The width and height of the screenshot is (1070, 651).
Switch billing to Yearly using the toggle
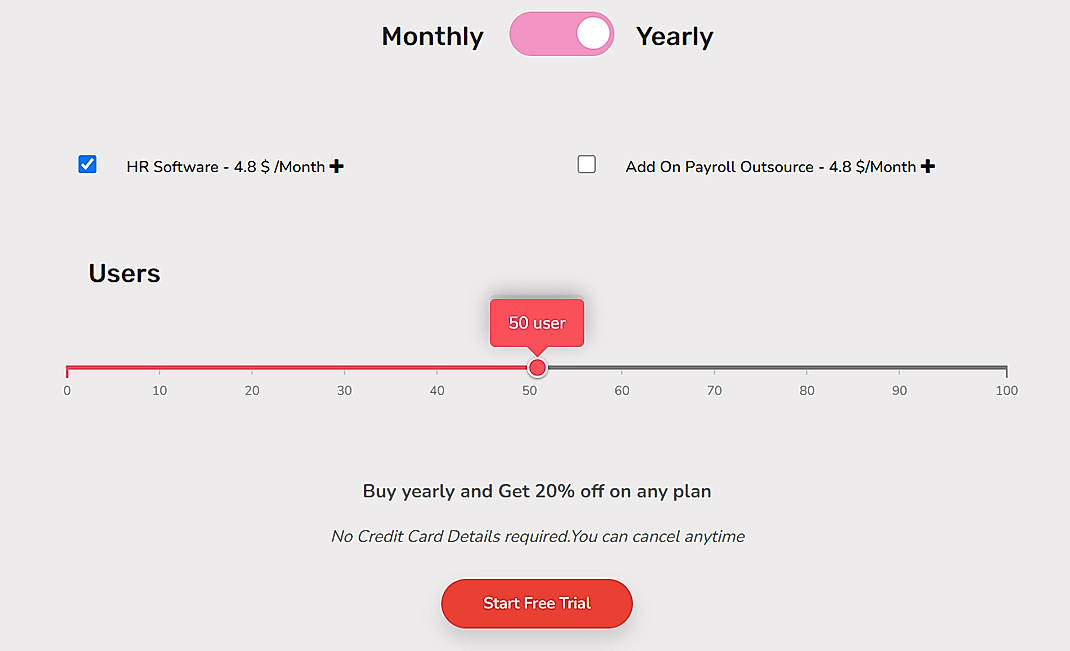pyautogui.click(x=561, y=33)
